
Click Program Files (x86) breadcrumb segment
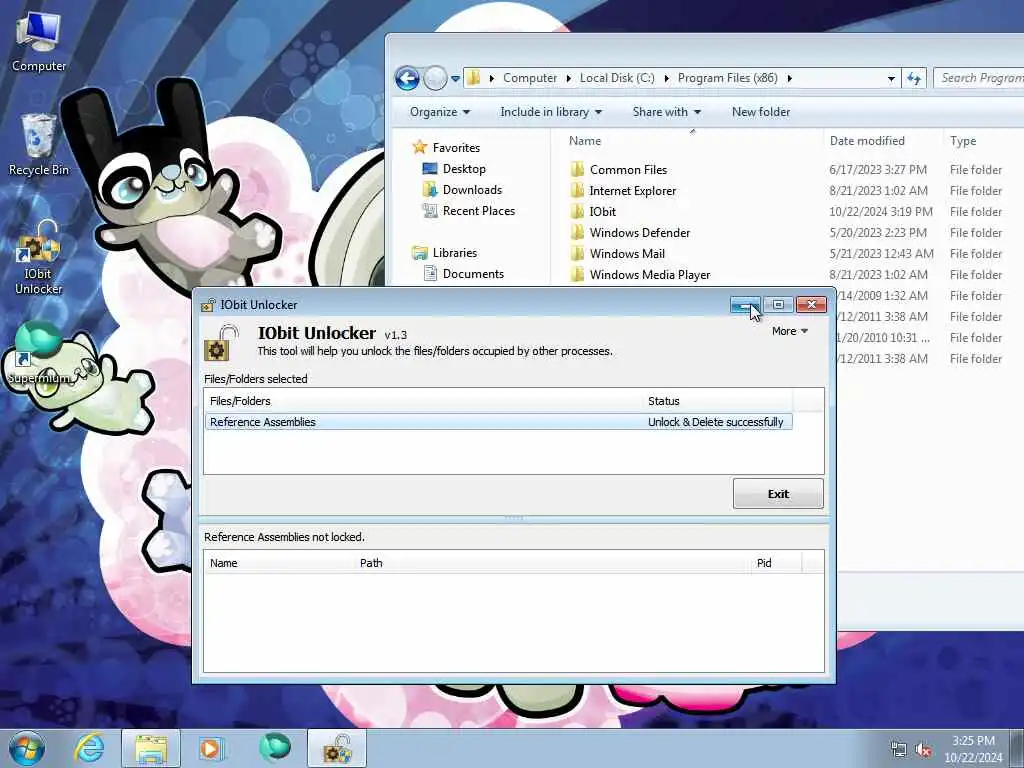(728, 78)
